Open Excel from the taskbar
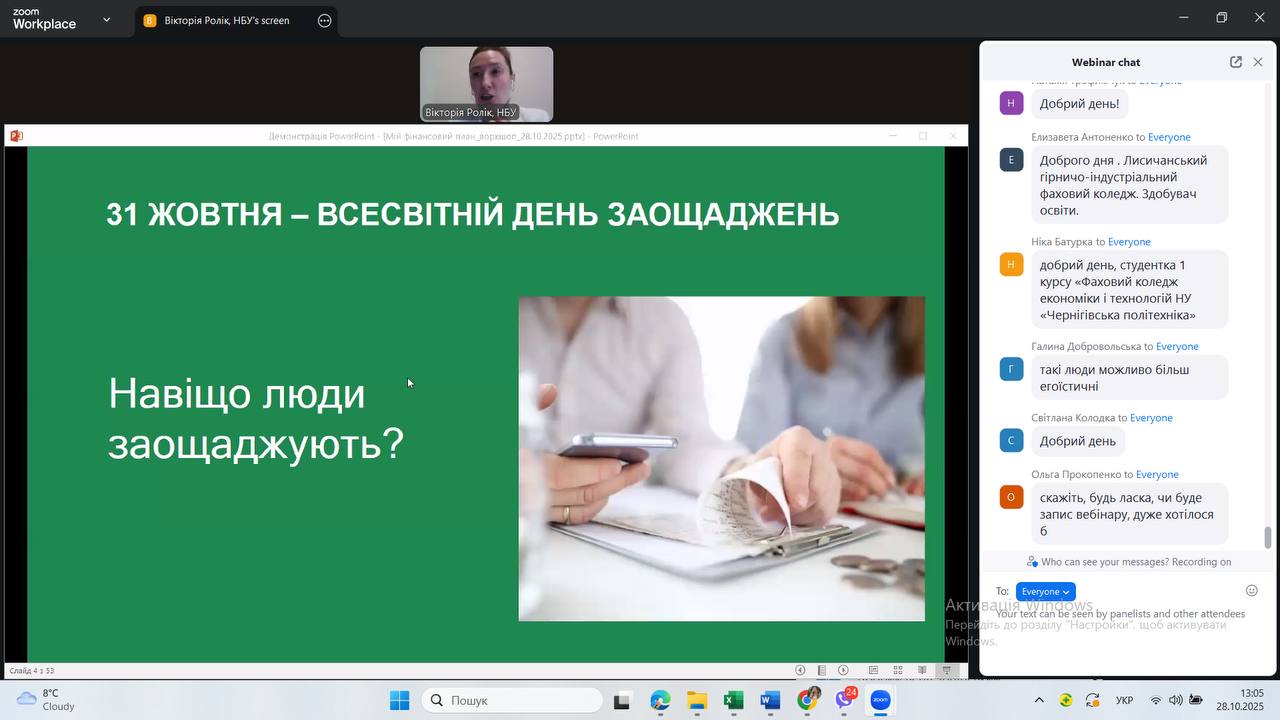1280x720 pixels. point(733,700)
